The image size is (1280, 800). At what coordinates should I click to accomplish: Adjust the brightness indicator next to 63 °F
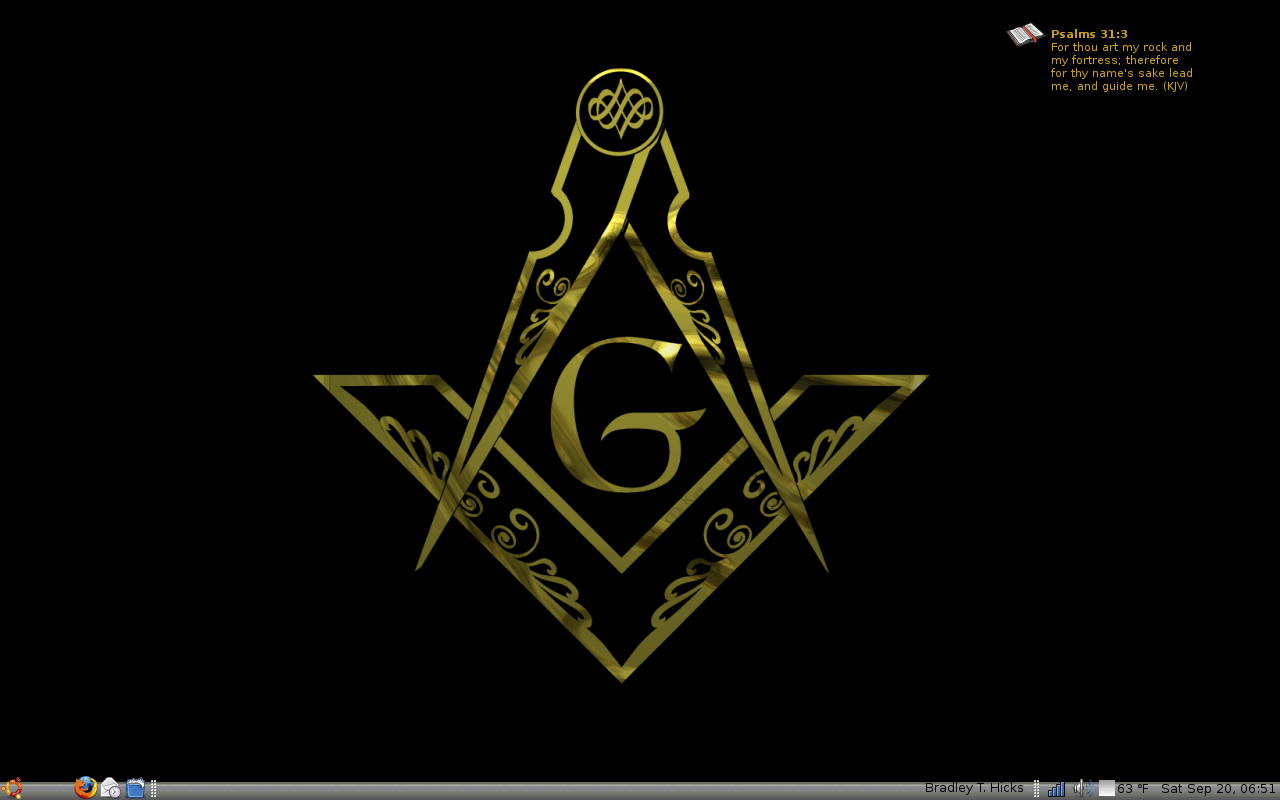1105,788
